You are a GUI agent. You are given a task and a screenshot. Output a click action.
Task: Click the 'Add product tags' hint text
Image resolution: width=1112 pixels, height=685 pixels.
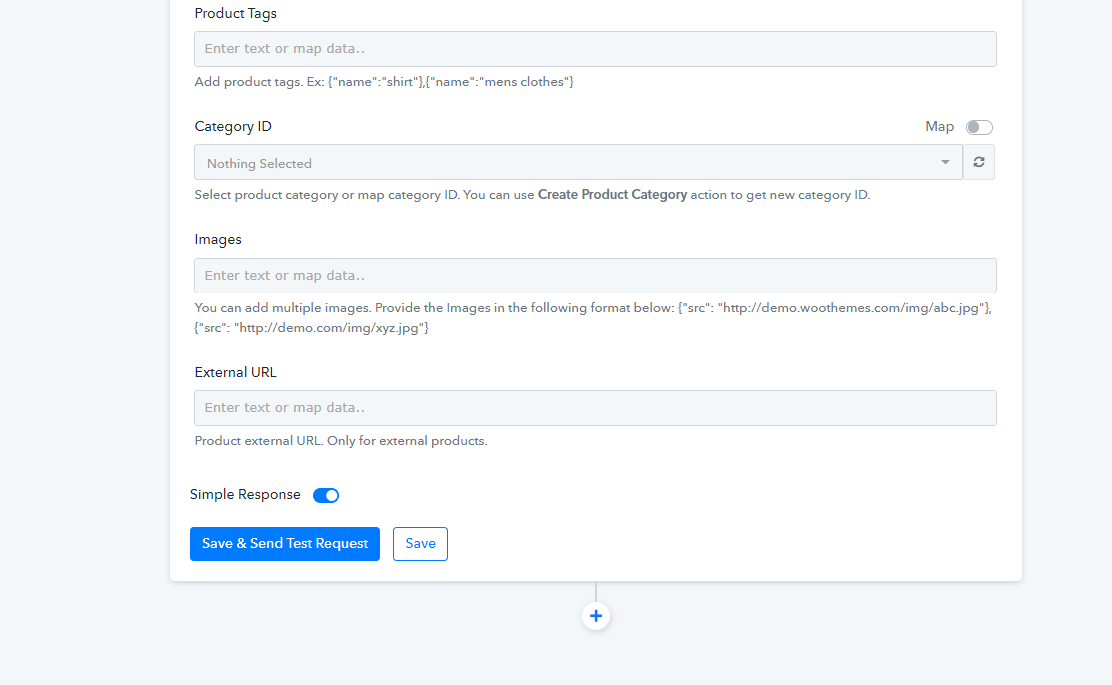384,82
